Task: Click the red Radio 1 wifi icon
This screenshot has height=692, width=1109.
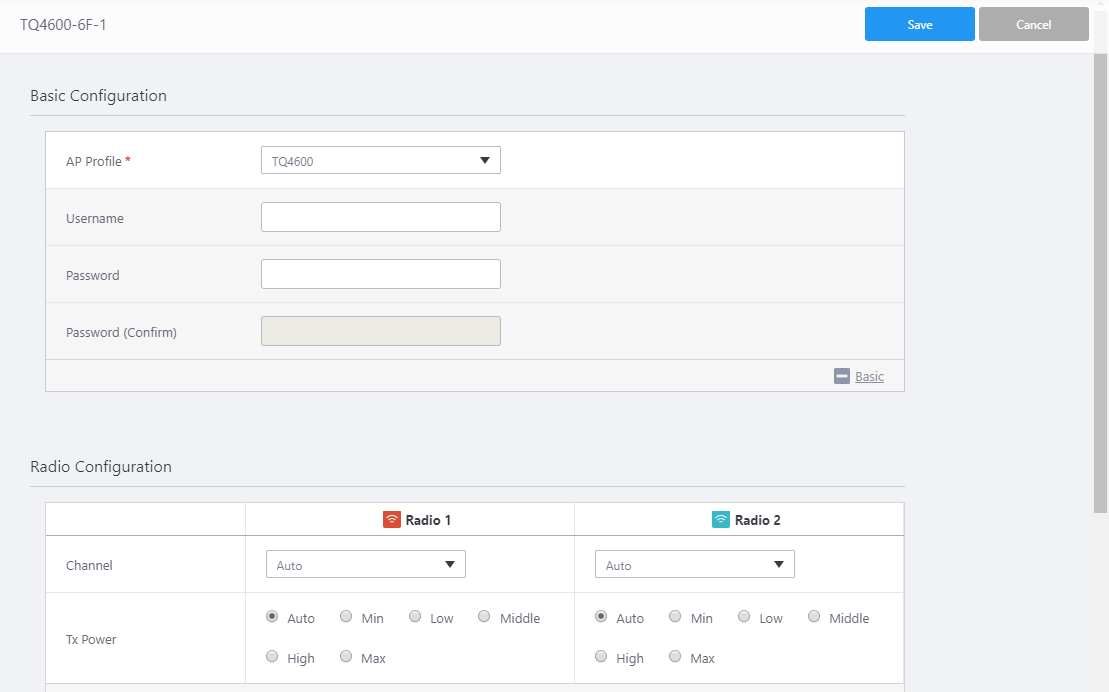Action: (x=392, y=519)
